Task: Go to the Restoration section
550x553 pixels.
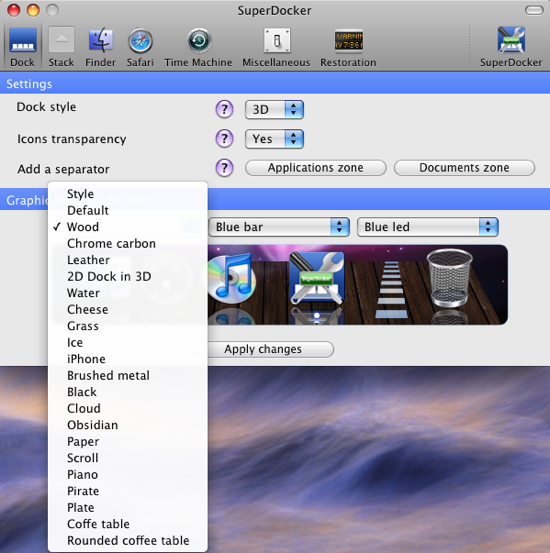Action: pos(348,47)
